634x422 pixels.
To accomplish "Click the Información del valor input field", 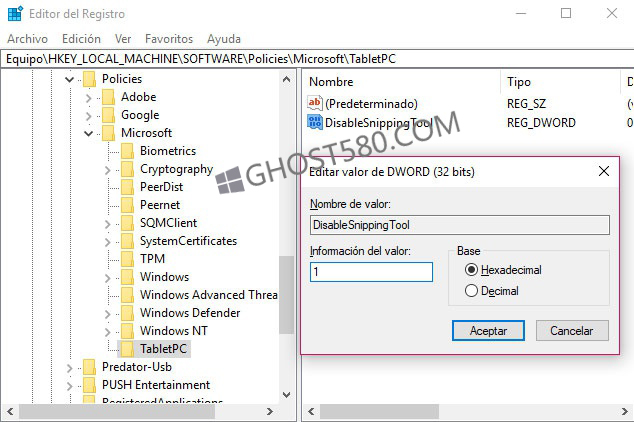I will point(371,272).
